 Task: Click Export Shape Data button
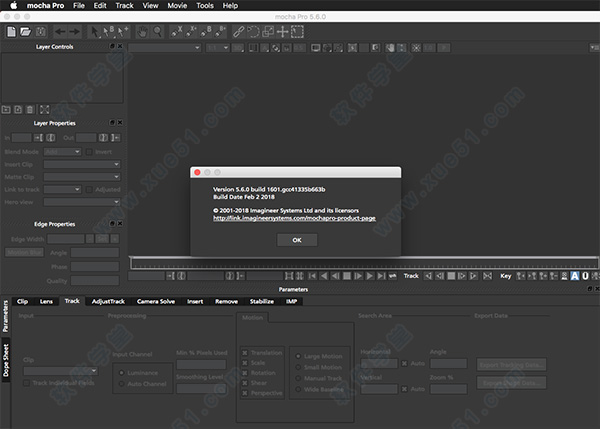coord(512,383)
